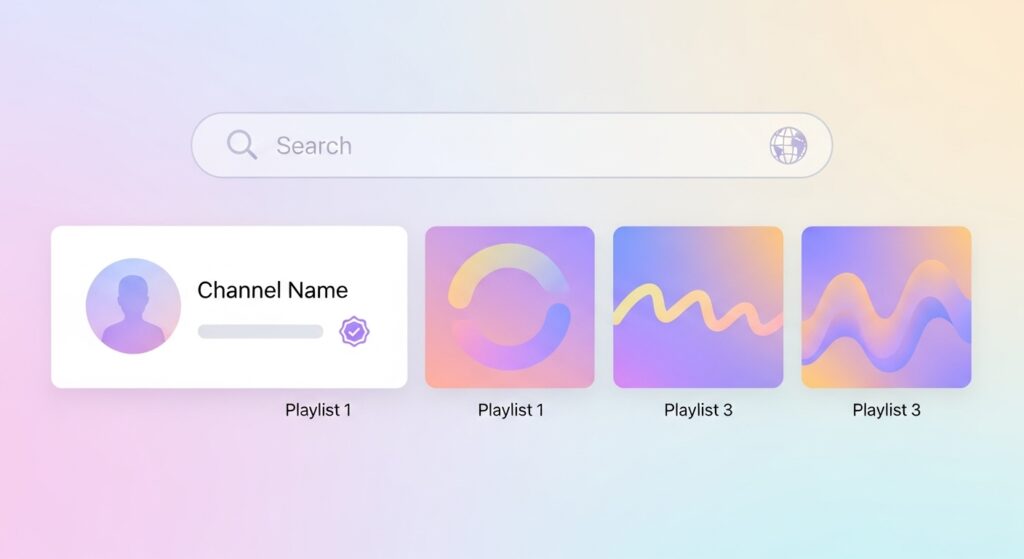Focus the Search input field
Image resolution: width=1024 pixels, height=559 pixels.
point(512,145)
